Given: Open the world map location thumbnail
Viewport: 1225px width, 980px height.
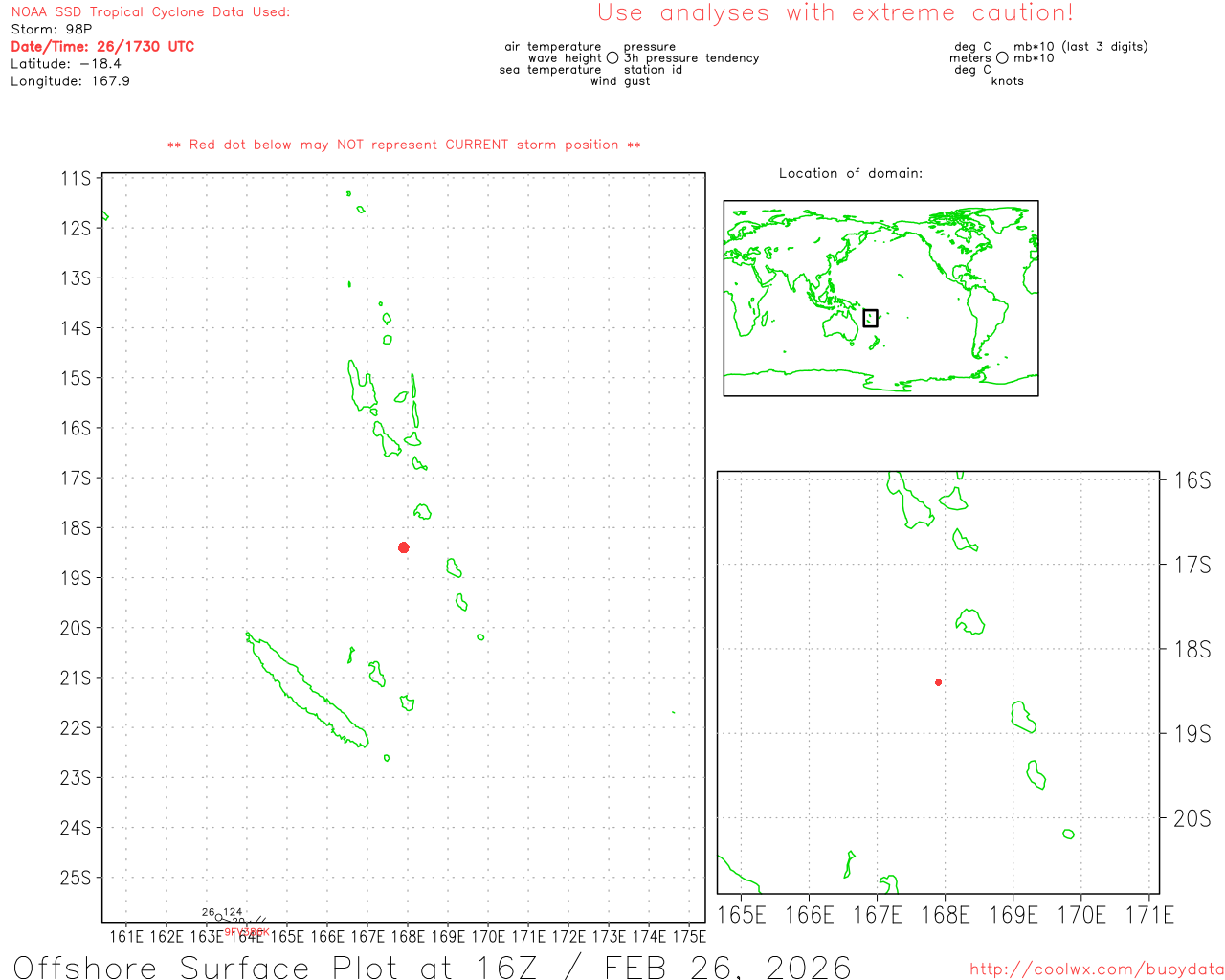Looking at the screenshot, I should pos(880,299).
